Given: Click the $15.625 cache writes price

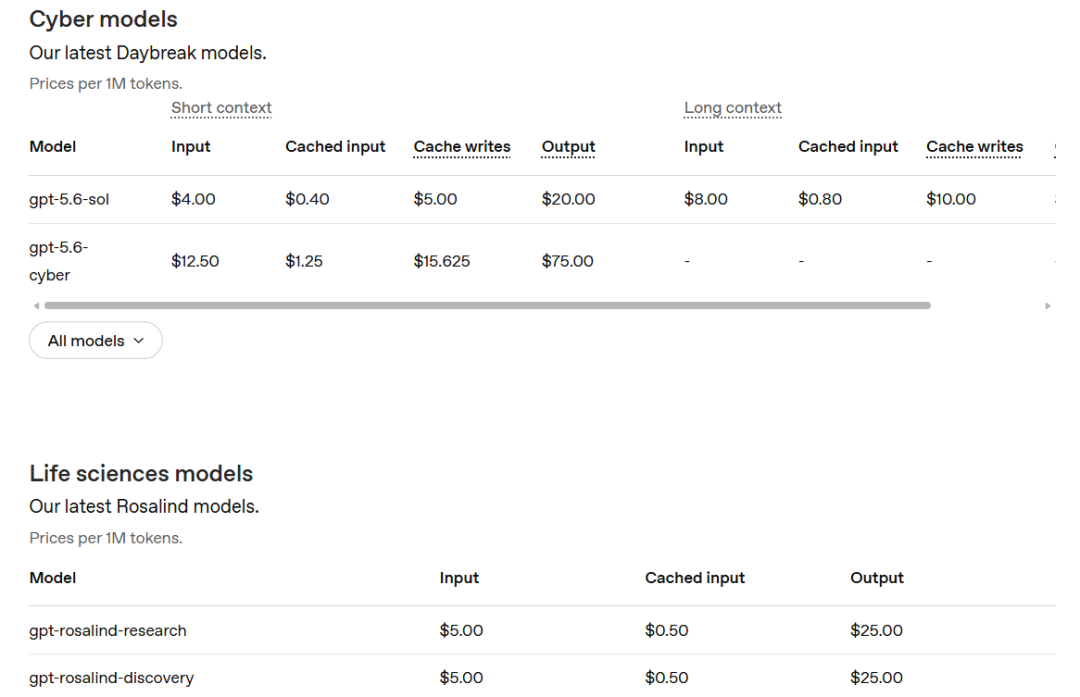Looking at the screenshot, I should [x=442, y=261].
